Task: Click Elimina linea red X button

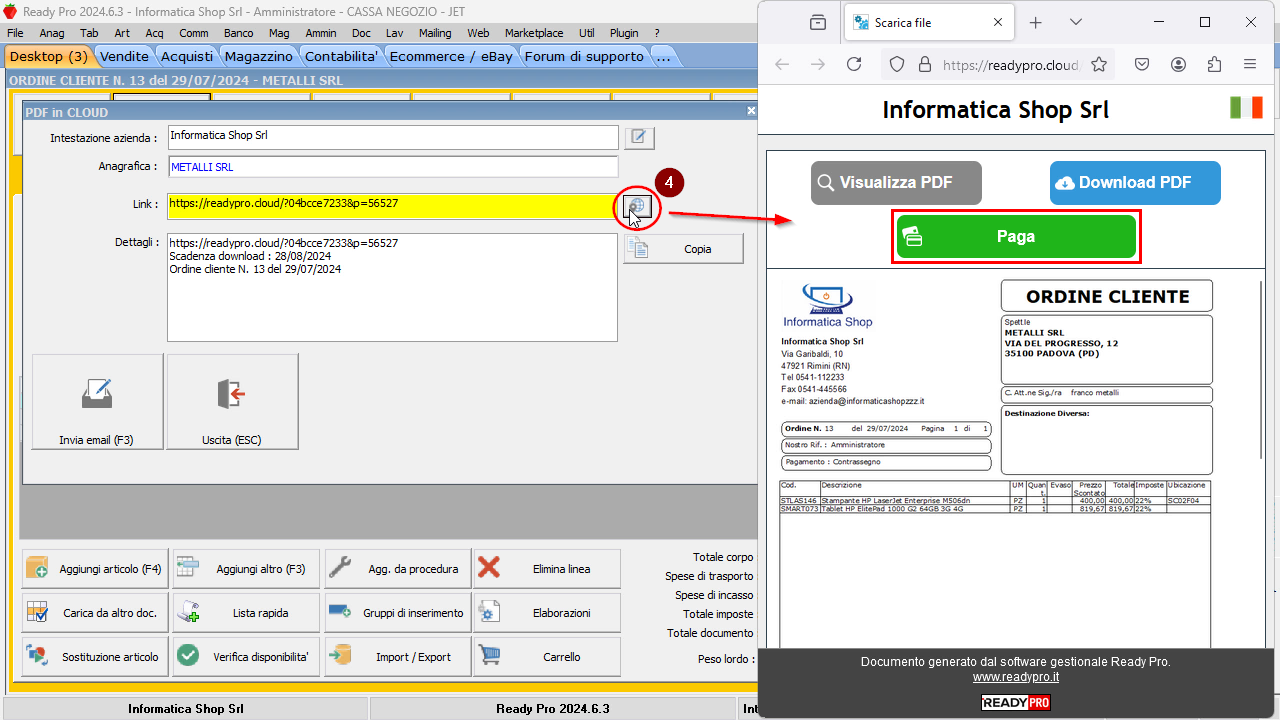Action: [547, 569]
